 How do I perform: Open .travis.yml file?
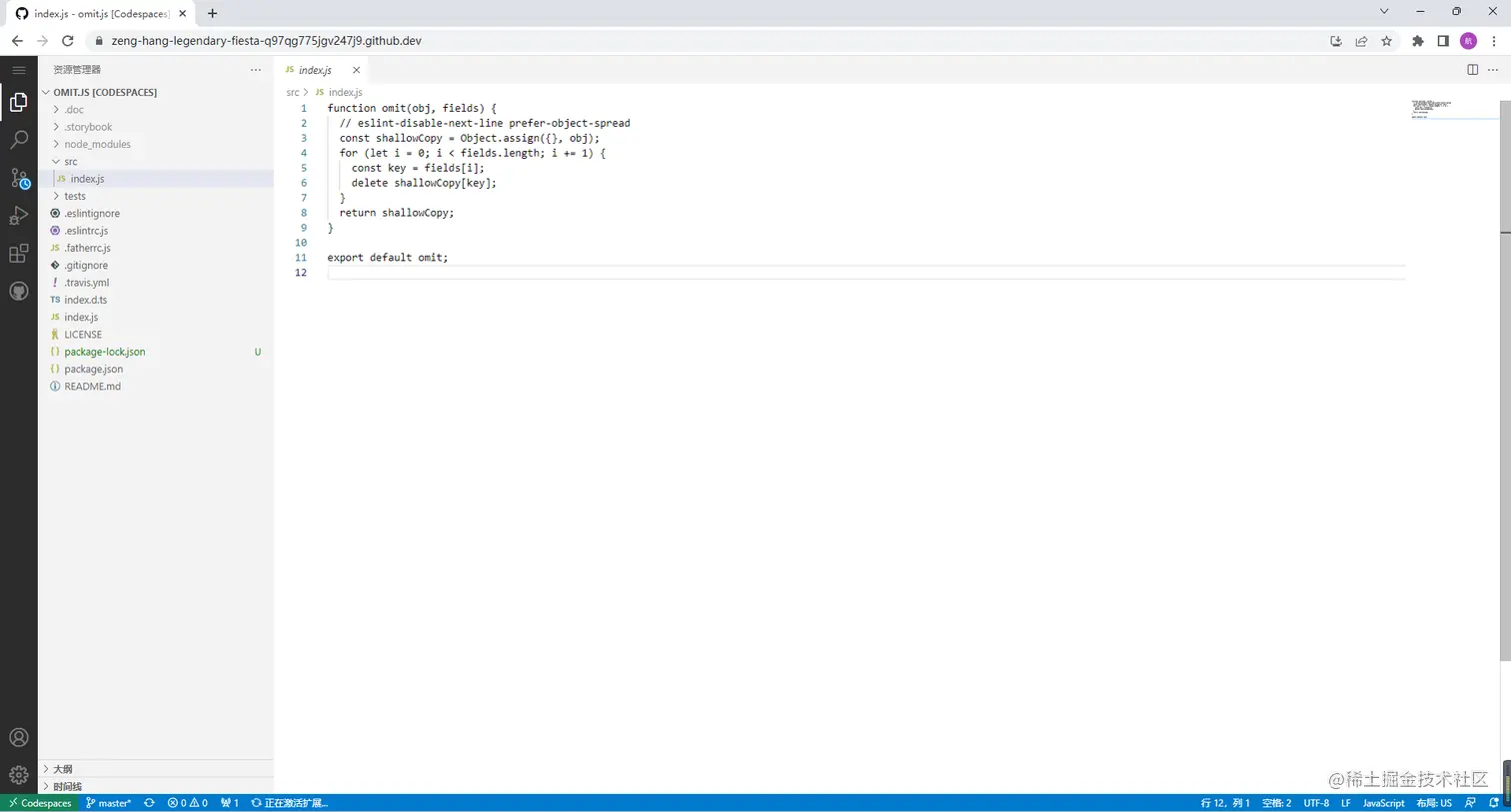tap(87, 283)
